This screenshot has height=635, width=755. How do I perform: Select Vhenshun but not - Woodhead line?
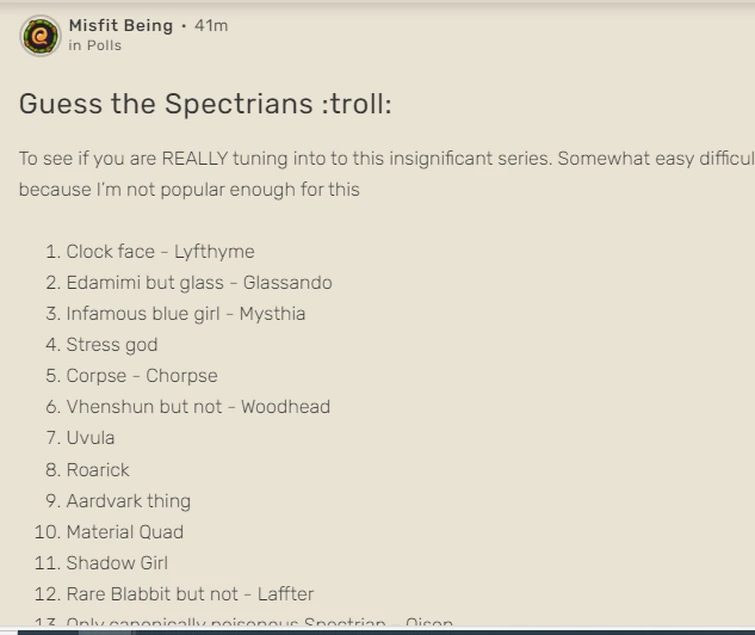point(198,406)
